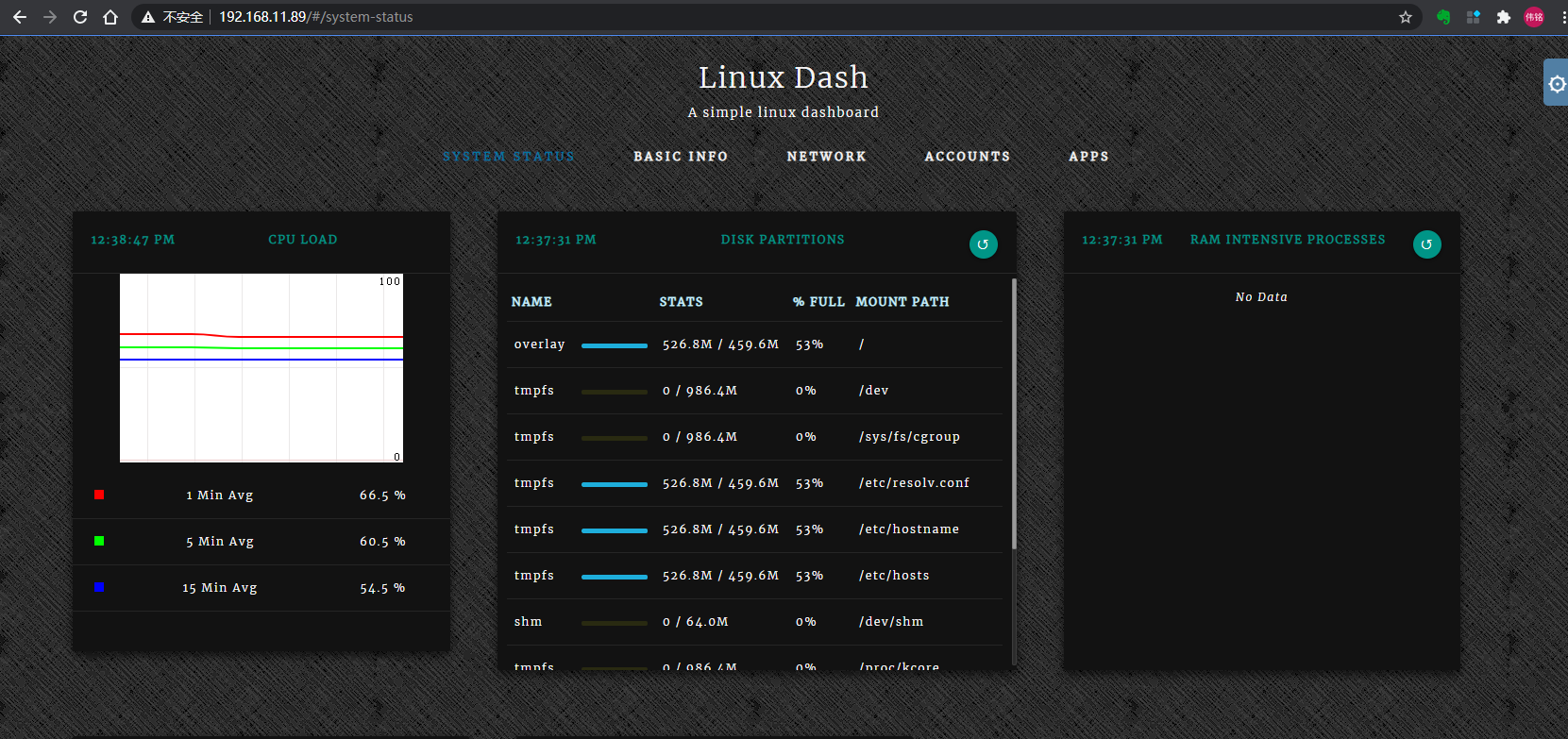The image size is (1568, 739).
Task: Click the 12:38:47 PM CPU timestamp
Action: pyautogui.click(x=133, y=240)
